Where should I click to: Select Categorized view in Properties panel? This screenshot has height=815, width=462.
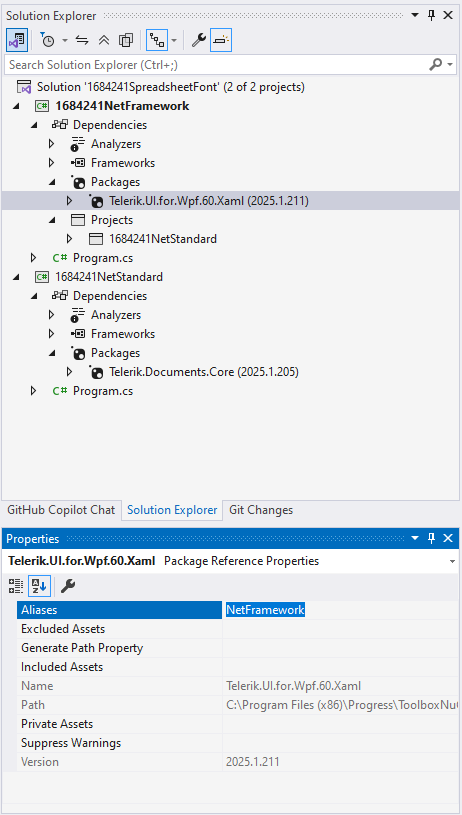point(16,586)
